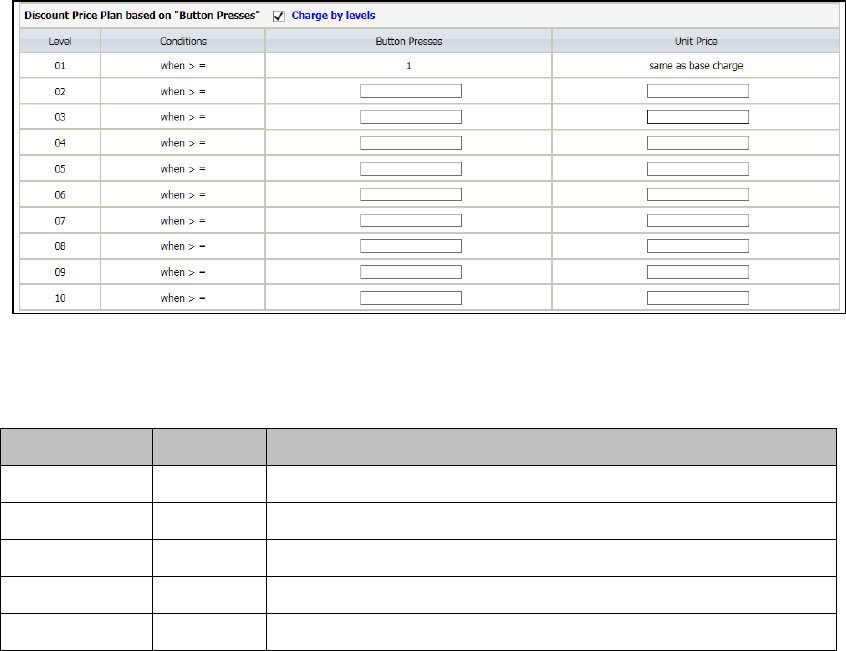Focus the level 07 Unit Price field
This screenshot has height=651, width=846.
[698, 221]
